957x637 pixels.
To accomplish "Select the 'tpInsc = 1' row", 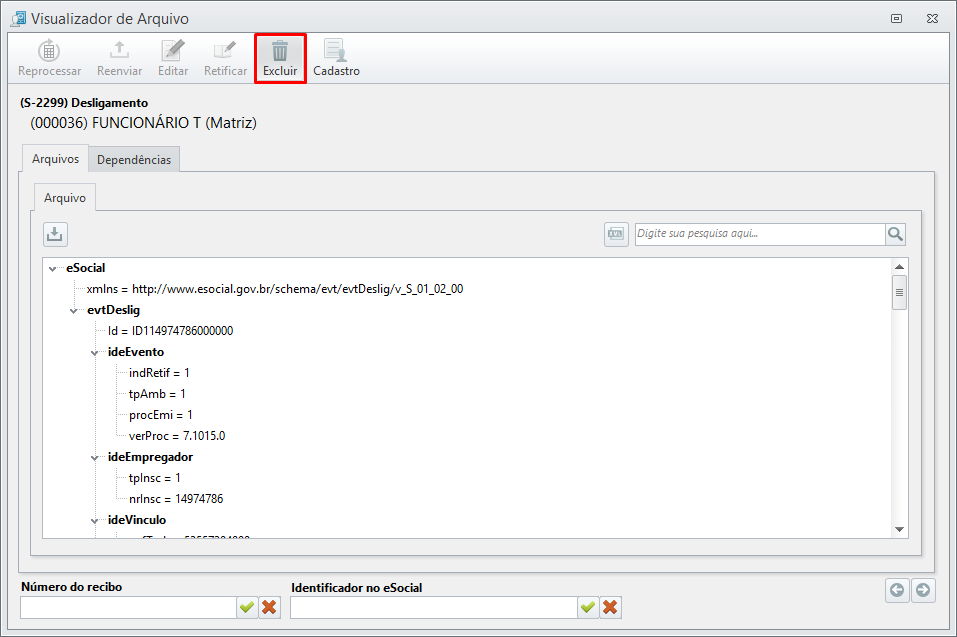I will [155, 478].
